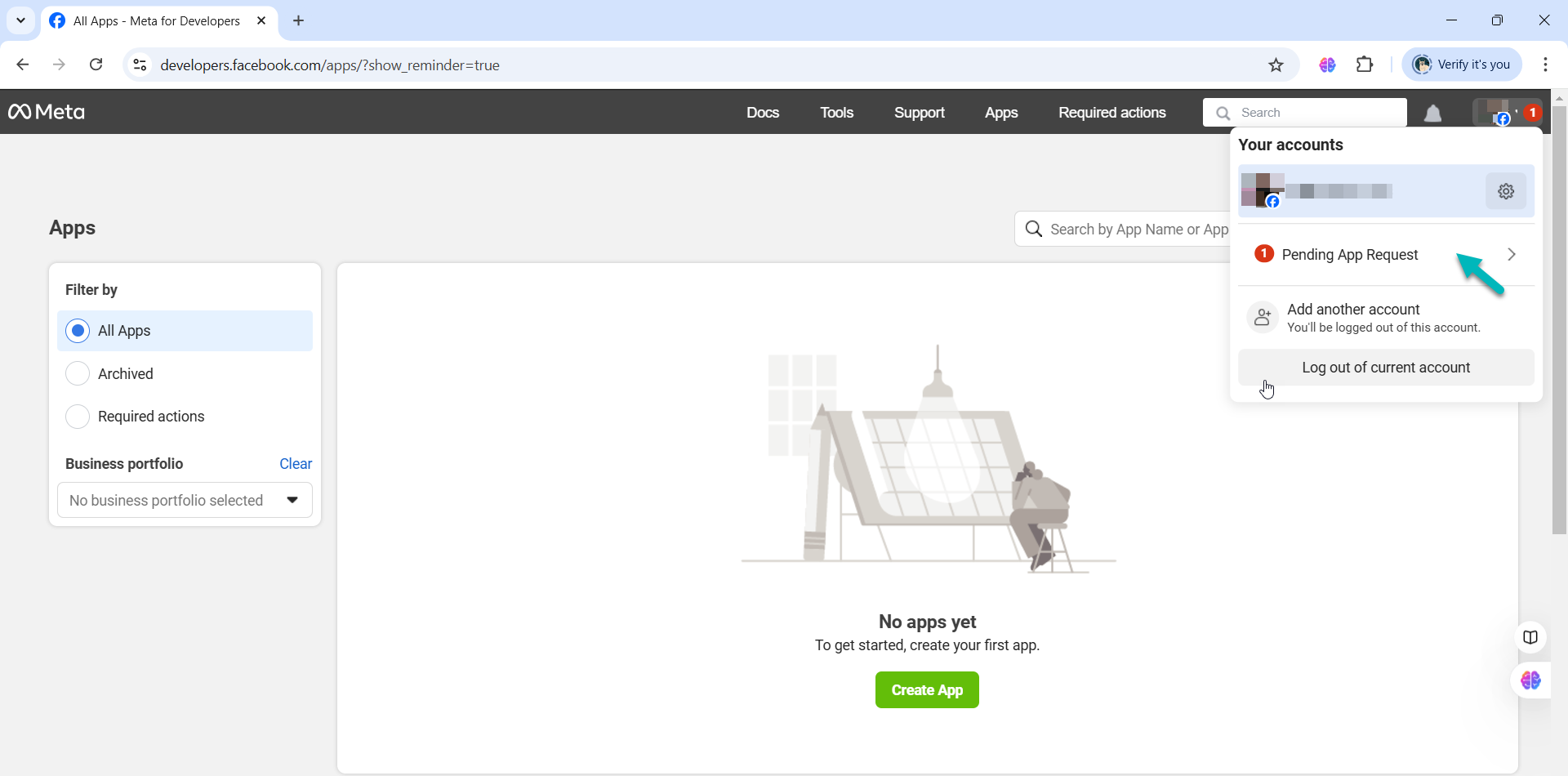1568x776 pixels.
Task: Open the Support menu
Action: point(920,113)
